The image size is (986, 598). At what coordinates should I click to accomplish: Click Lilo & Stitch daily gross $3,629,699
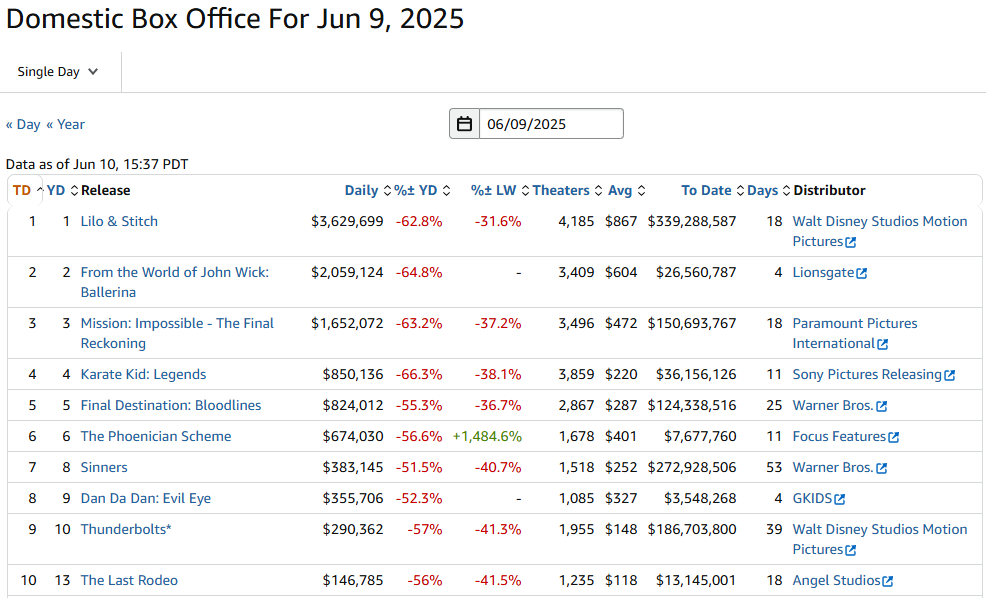(x=347, y=221)
